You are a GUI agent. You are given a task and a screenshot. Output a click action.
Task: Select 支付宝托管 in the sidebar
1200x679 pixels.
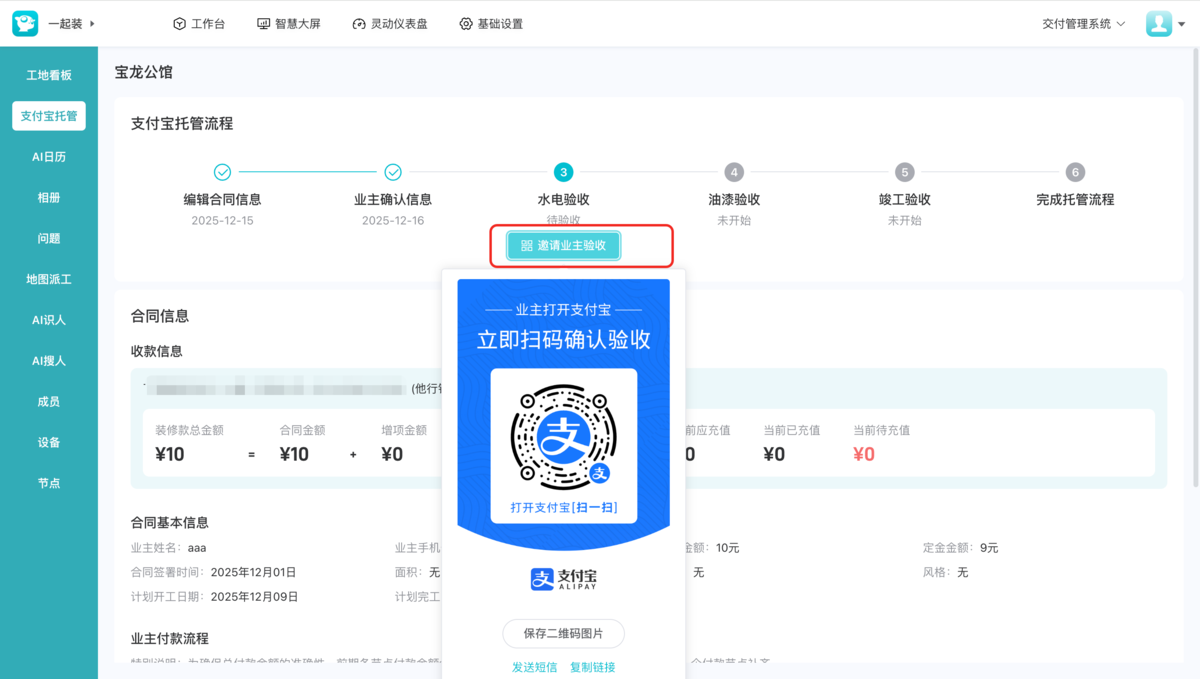click(x=49, y=116)
